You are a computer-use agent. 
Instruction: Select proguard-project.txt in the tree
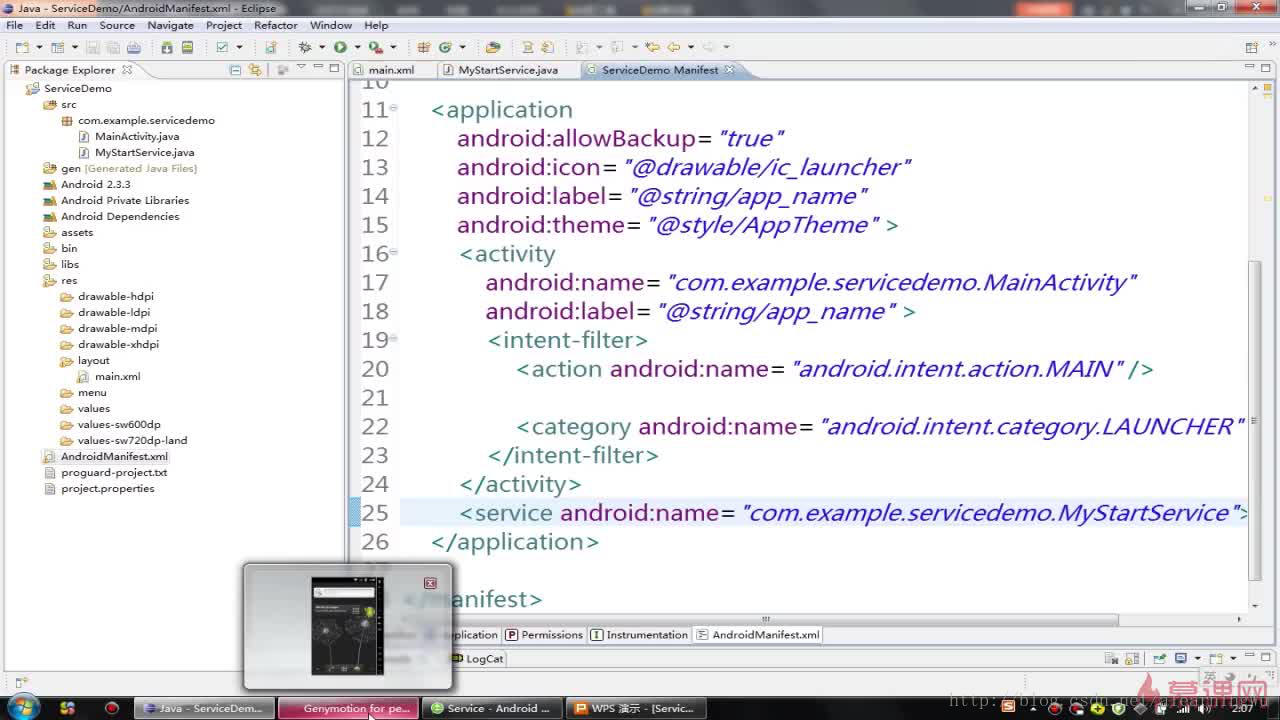pos(114,472)
